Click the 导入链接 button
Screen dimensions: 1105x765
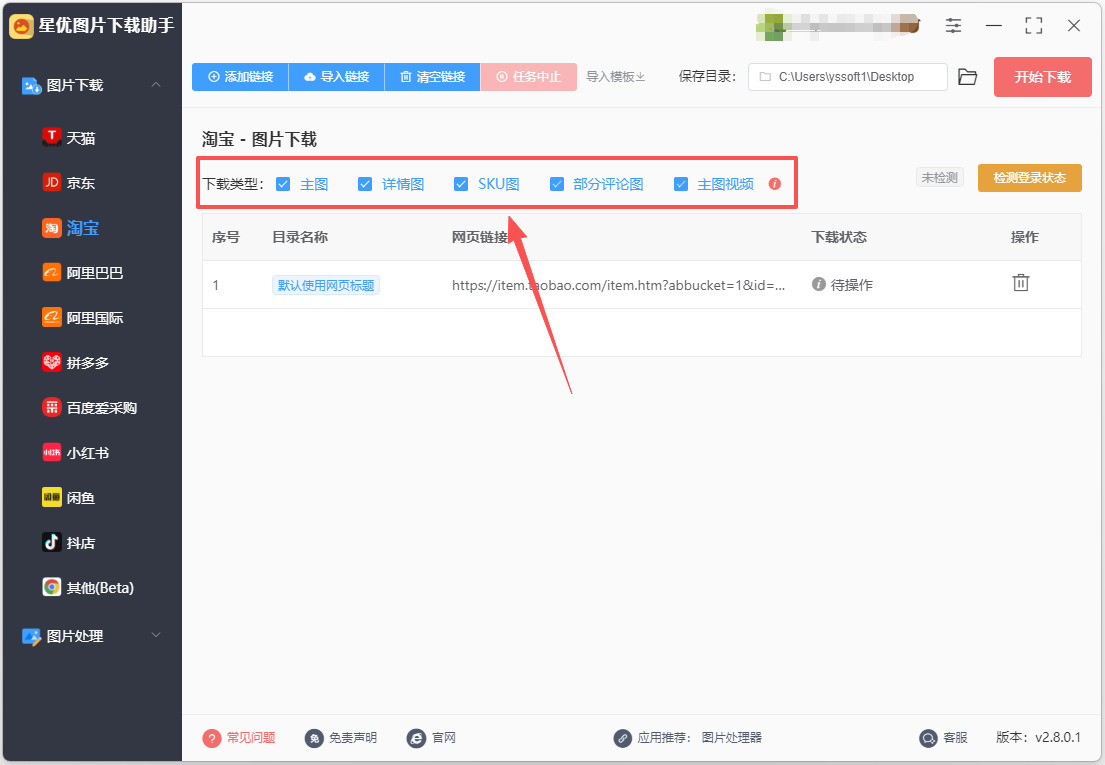point(337,77)
